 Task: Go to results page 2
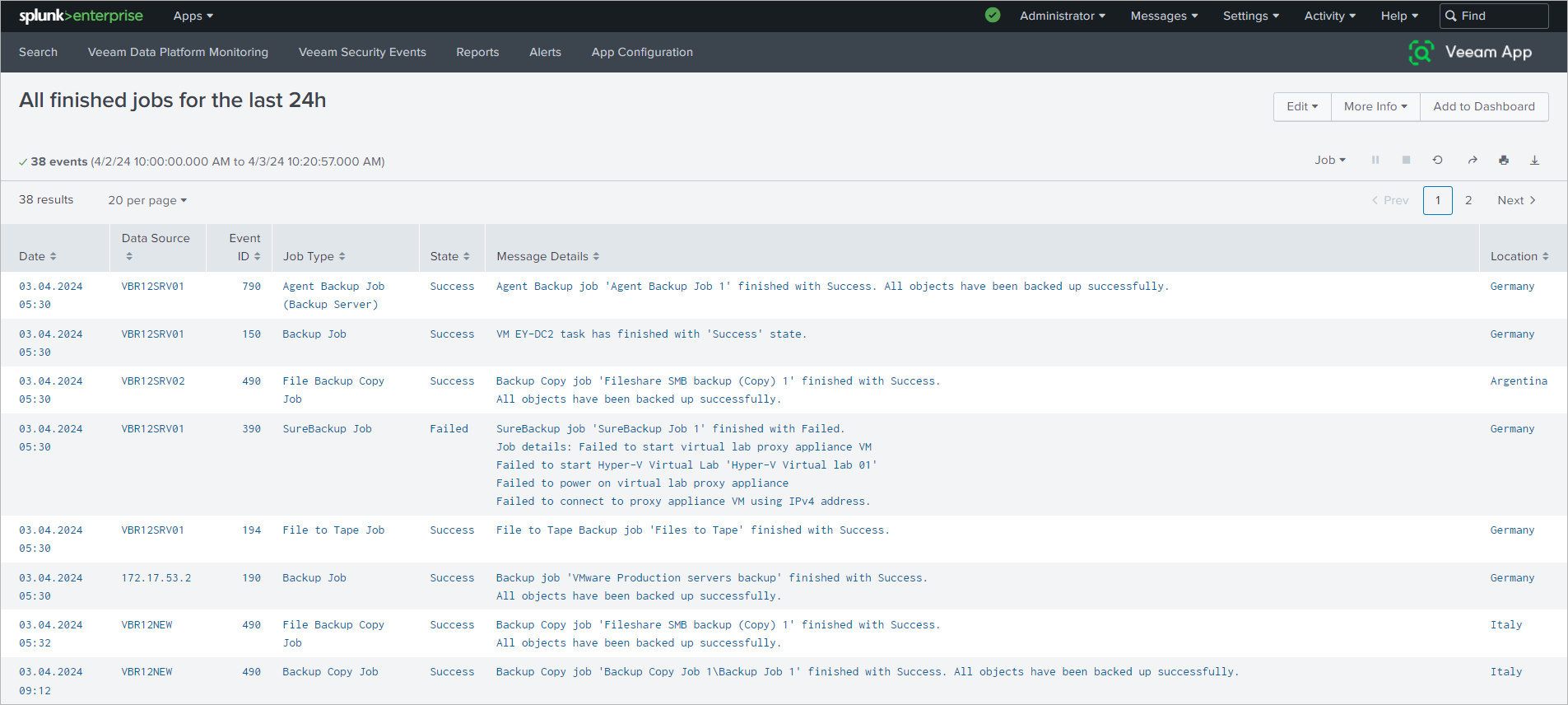point(1468,200)
